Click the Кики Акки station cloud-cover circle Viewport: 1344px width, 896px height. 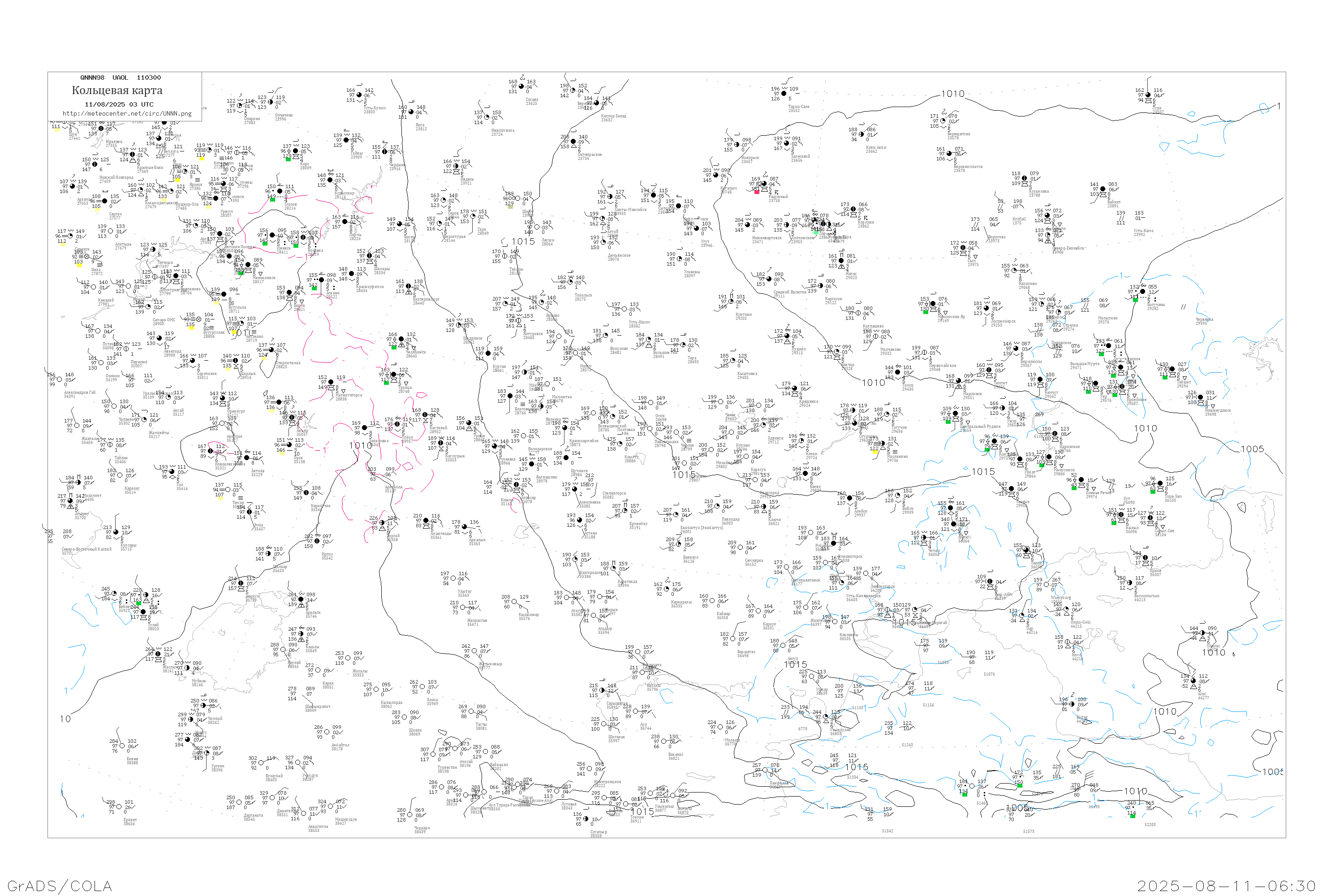click(862, 134)
